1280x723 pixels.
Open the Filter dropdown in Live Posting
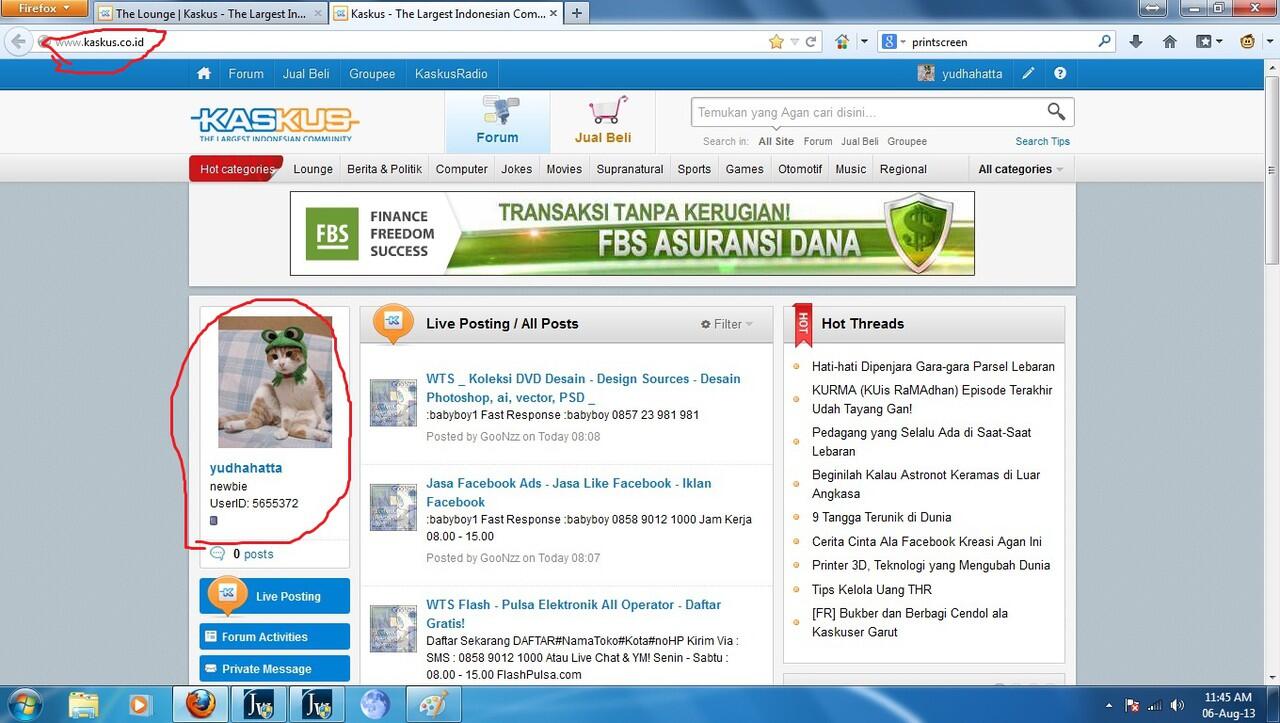[x=727, y=324]
